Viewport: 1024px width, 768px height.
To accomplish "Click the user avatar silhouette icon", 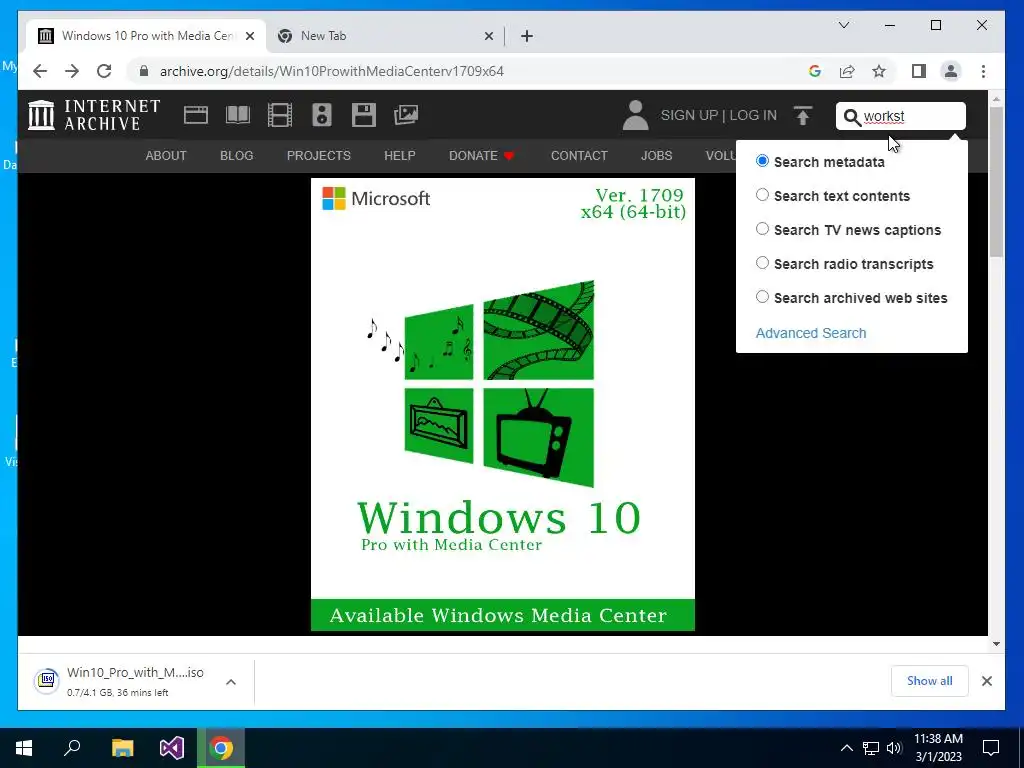I will point(635,115).
